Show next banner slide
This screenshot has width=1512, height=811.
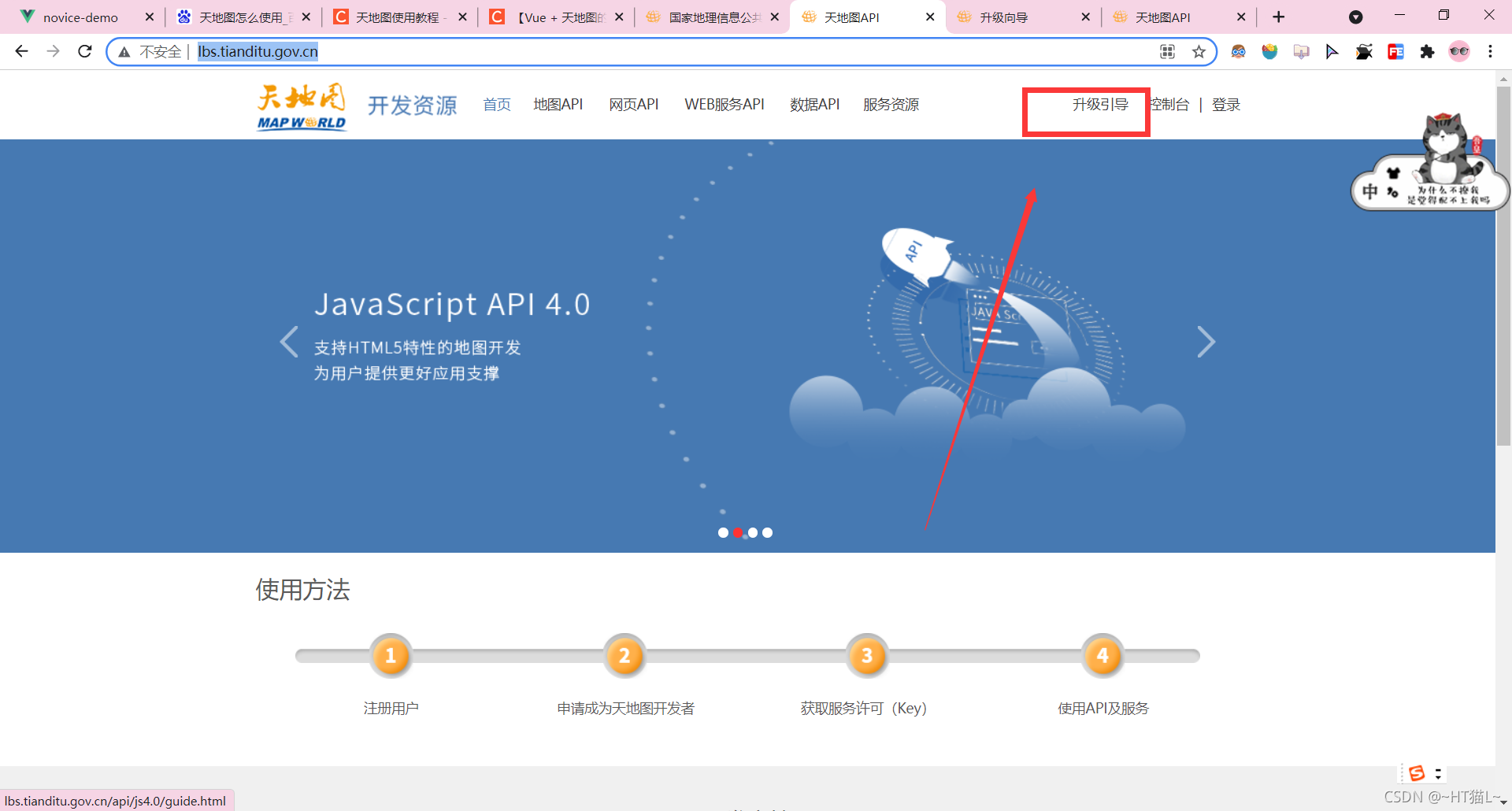(1206, 342)
